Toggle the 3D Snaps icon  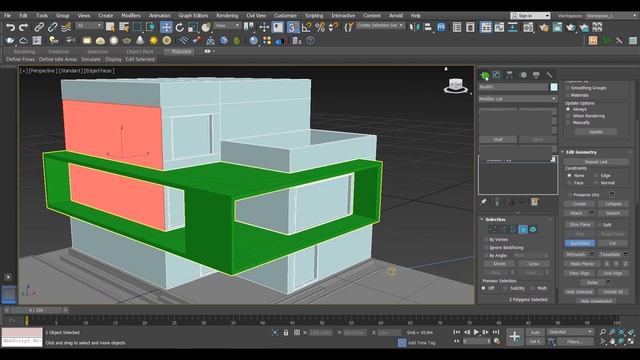click(292, 27)
